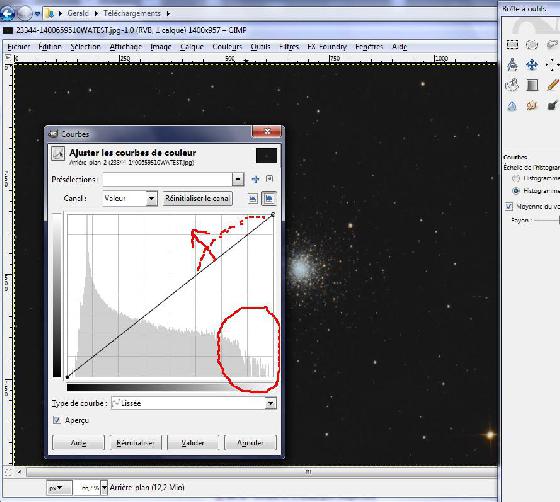
Task: Select the first histogram scale radio button
Action: coord(516,178)
